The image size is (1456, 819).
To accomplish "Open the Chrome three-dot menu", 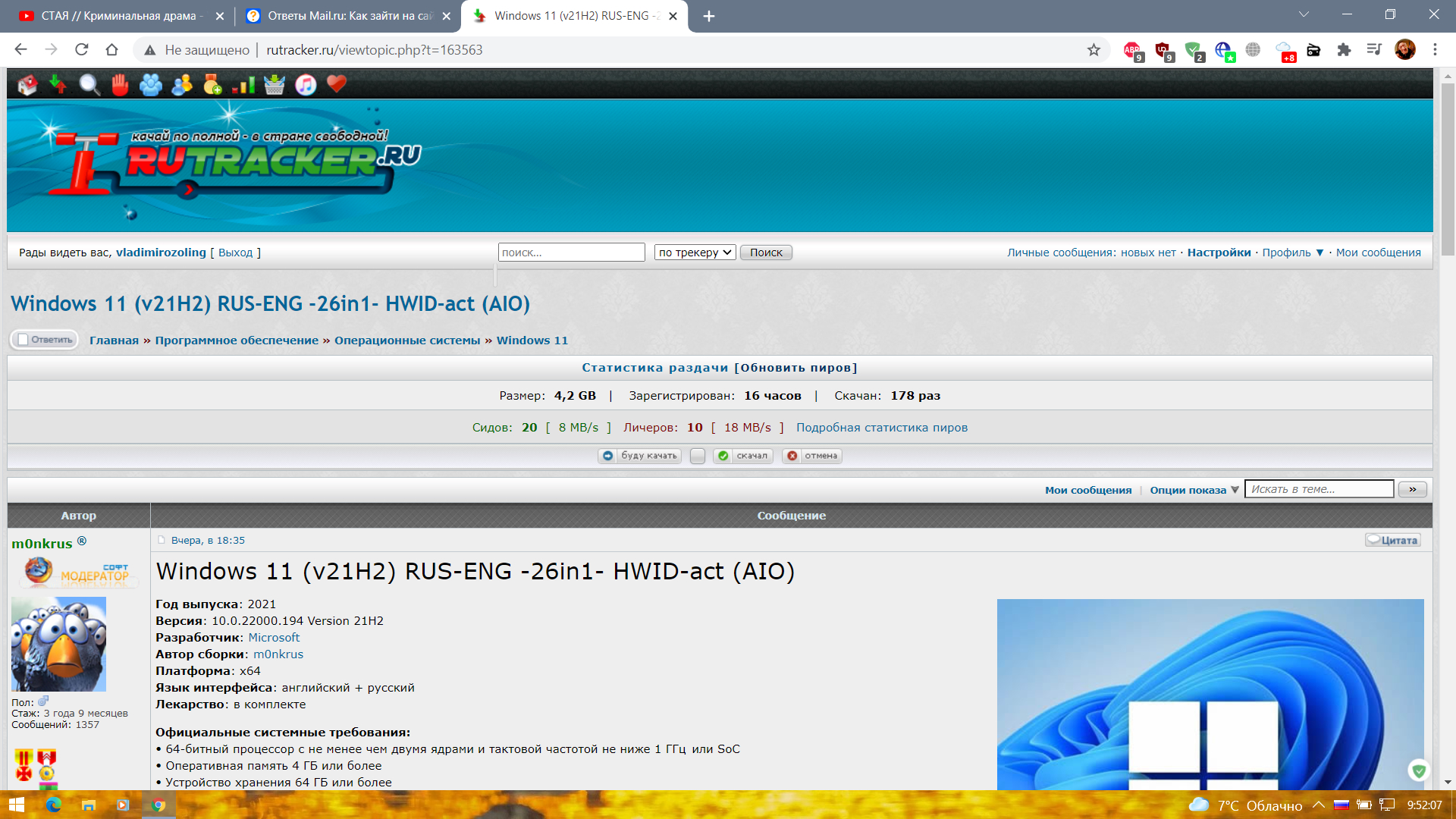I will (1435, 50).
